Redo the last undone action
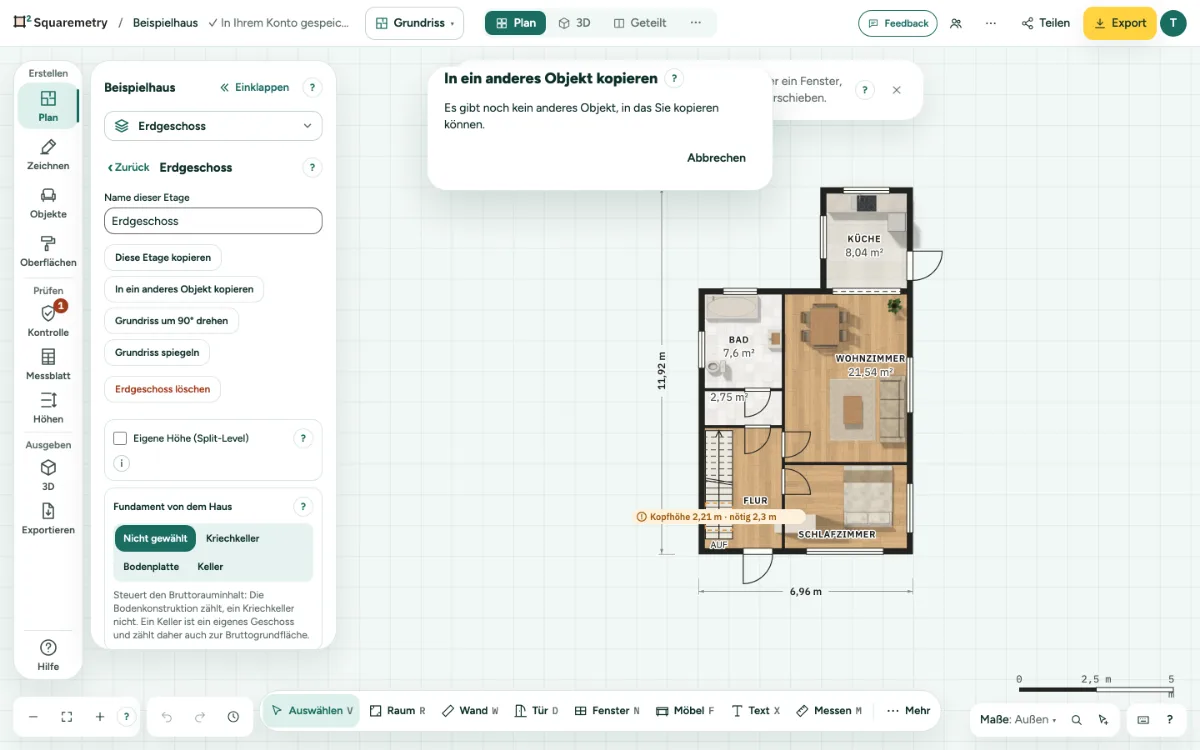Viewport: 1200px width, 750px height. pyautogui.click(x=200, y=717)
